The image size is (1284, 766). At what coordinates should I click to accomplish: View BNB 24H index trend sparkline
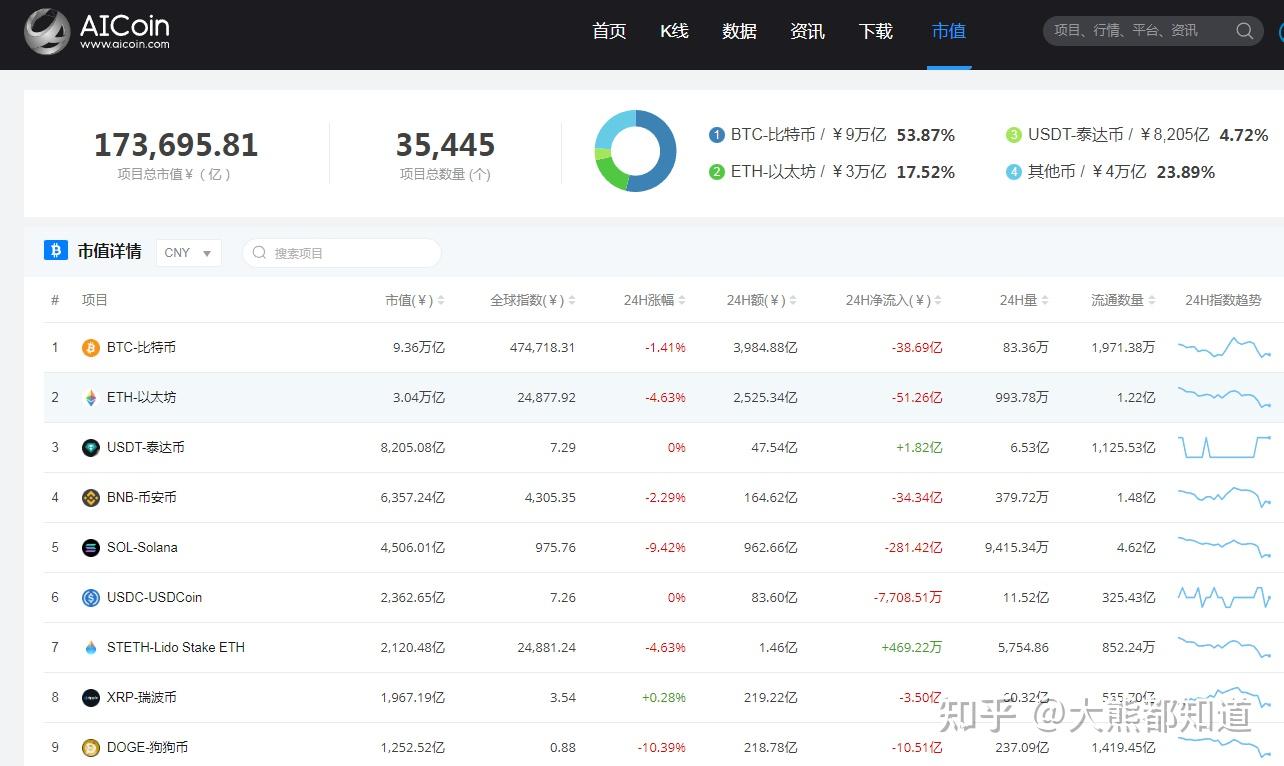pyautogui.click(x=1224, y=498)
